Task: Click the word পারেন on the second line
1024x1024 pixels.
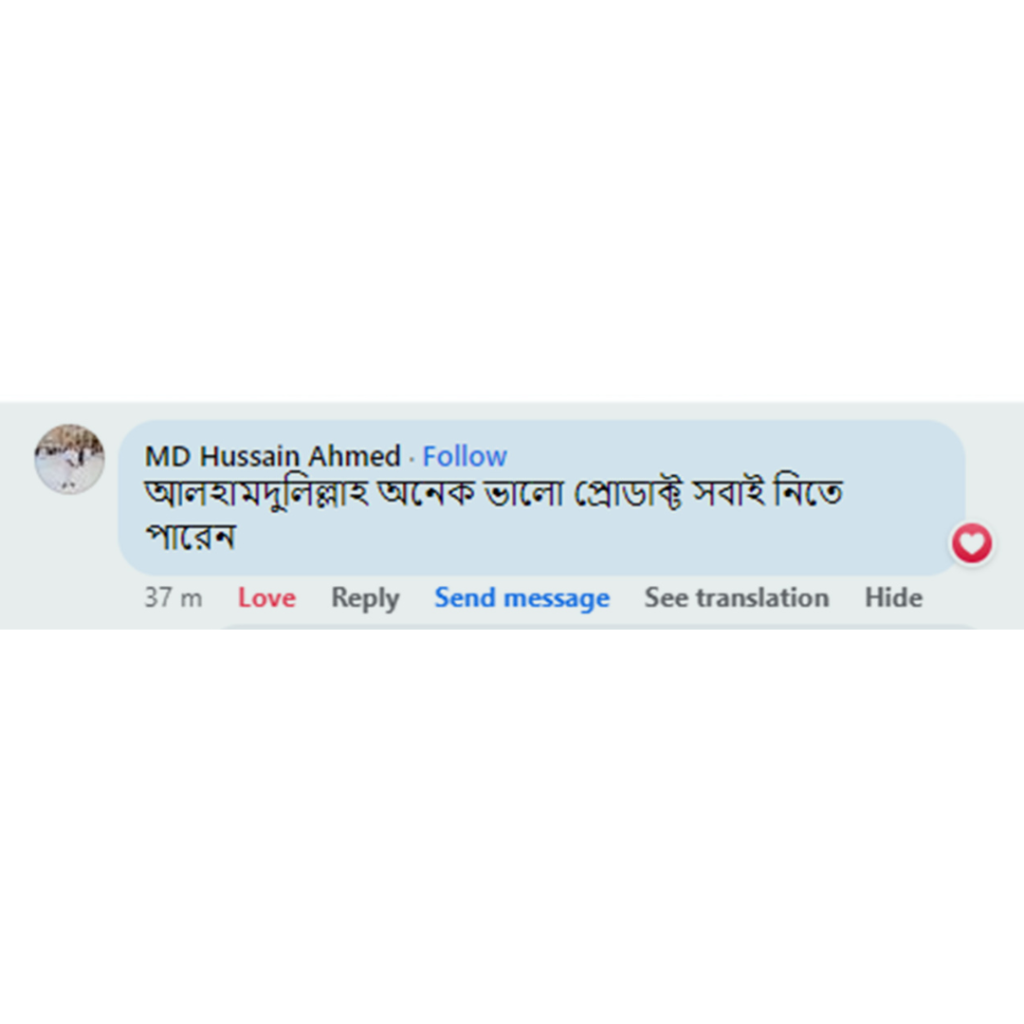Action: point(190,537)
